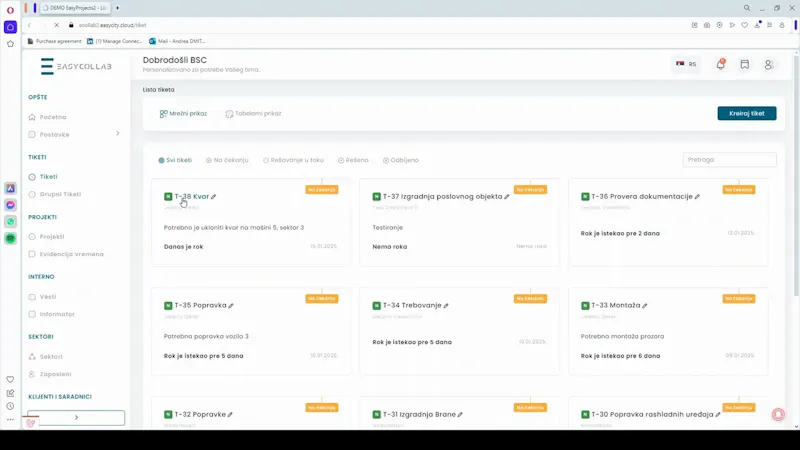Stop page loading X button
This screenshot has width=800, height=450.
pos(57,25)
